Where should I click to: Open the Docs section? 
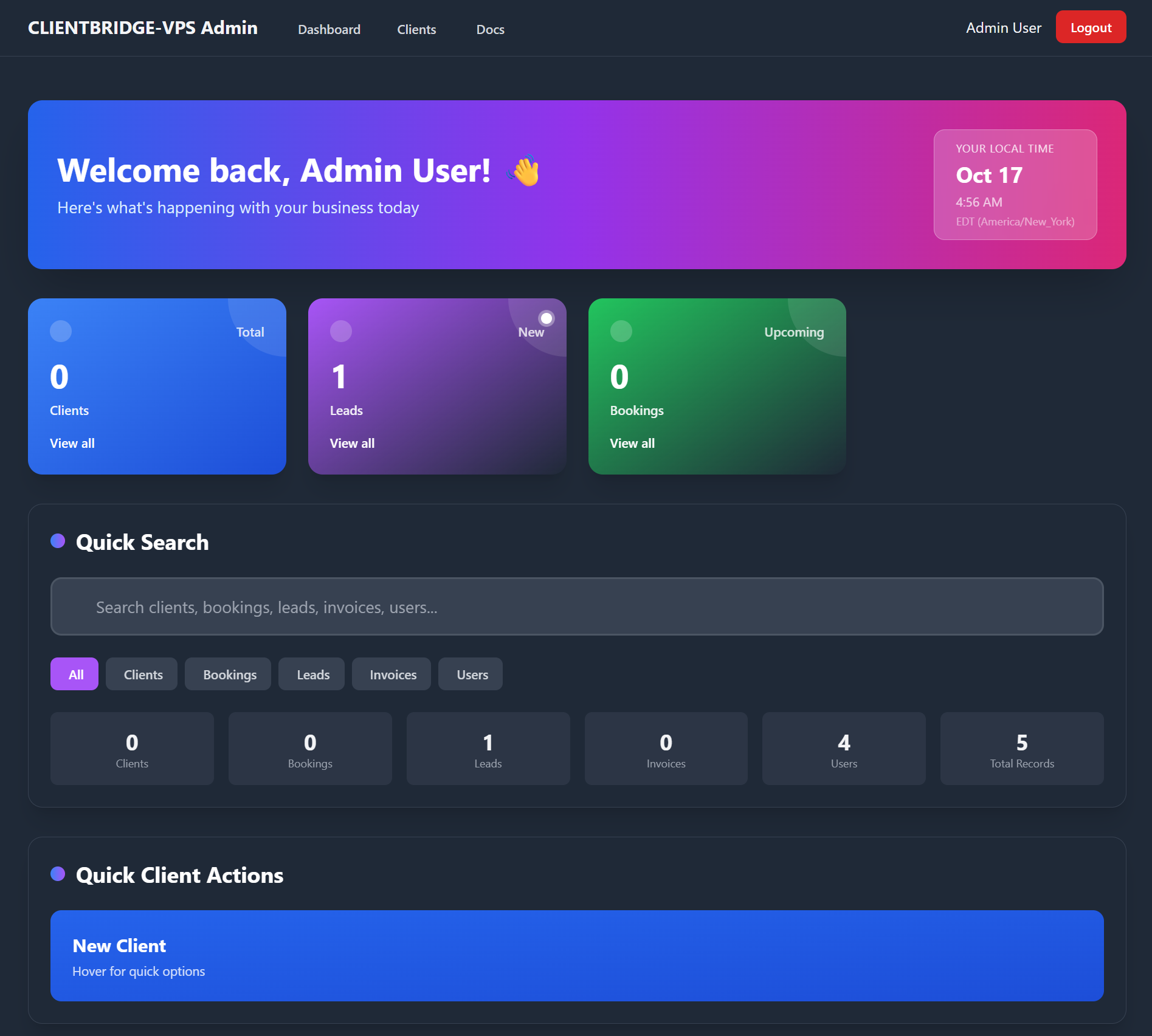pos(490,29)
